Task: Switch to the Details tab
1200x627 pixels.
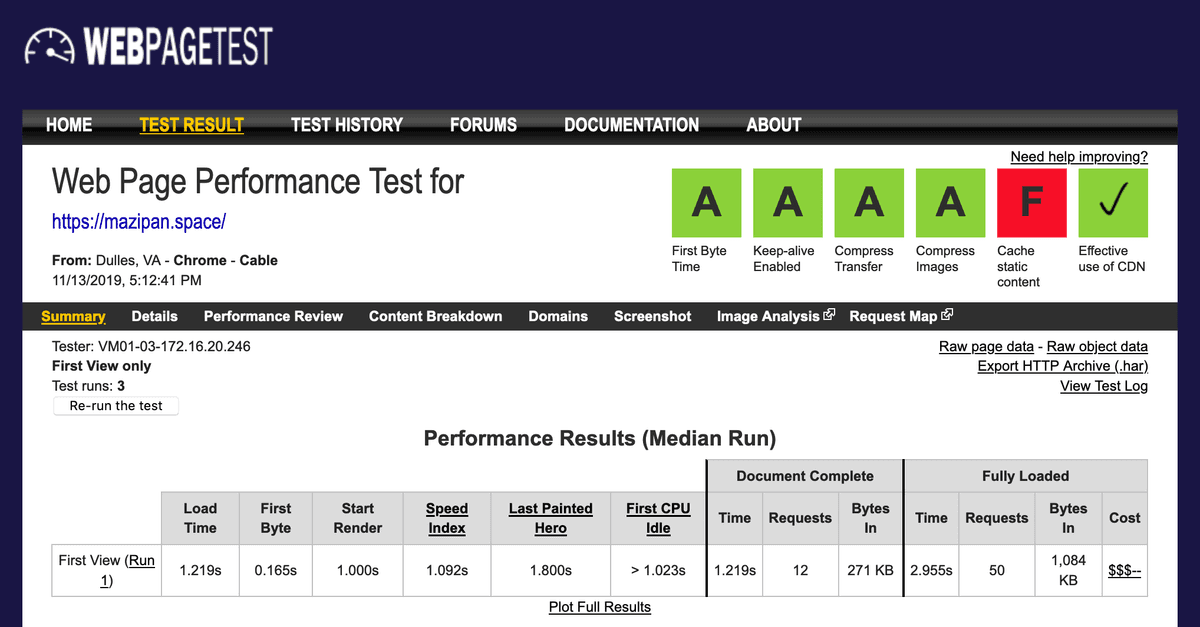Action: (x=154, y=316)
